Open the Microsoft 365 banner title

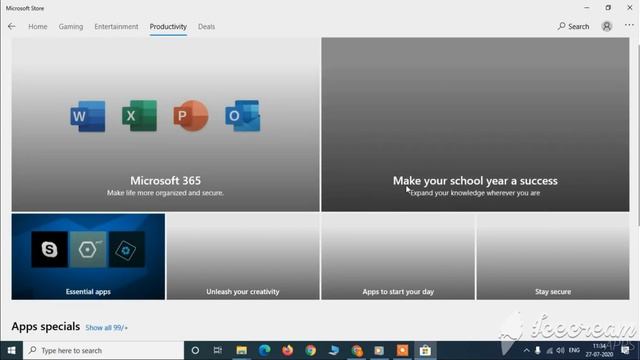(165, 180)
